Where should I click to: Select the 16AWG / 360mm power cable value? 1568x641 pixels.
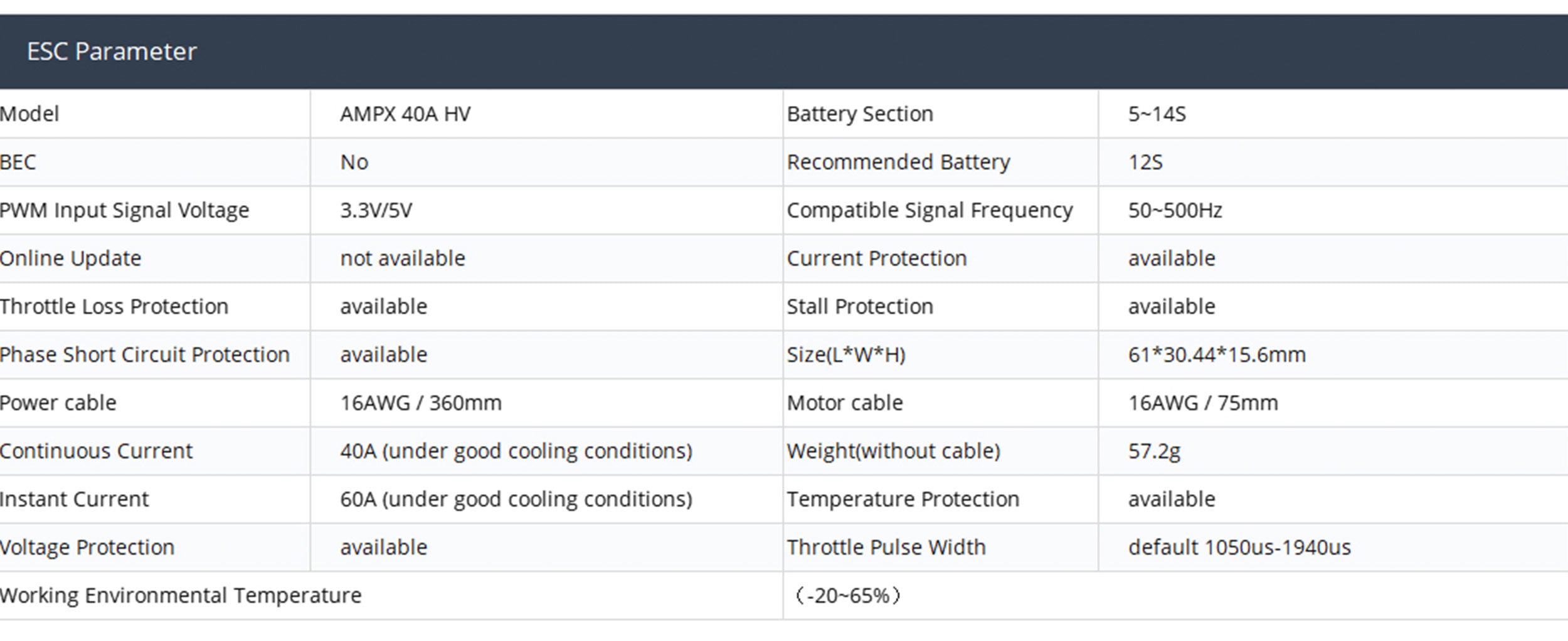point(421,403)
